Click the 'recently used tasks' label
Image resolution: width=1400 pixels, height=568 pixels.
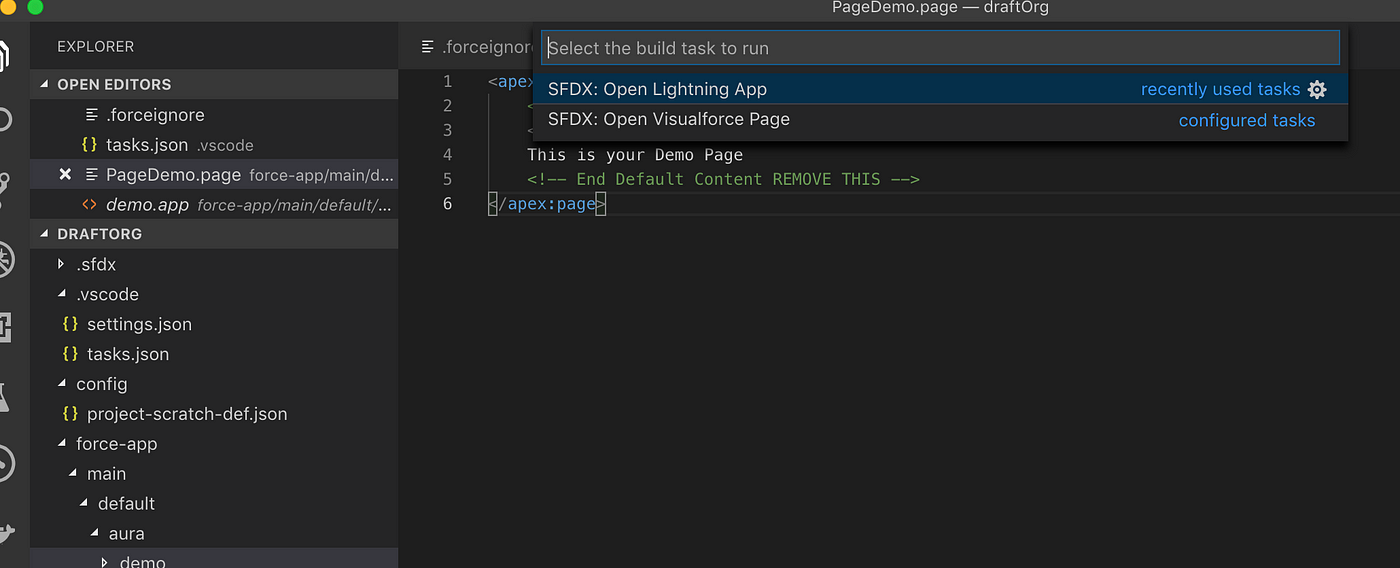1220,89
